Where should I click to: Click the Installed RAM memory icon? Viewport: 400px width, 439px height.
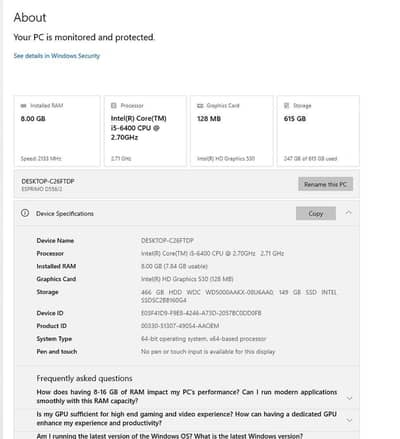point(23,106)
